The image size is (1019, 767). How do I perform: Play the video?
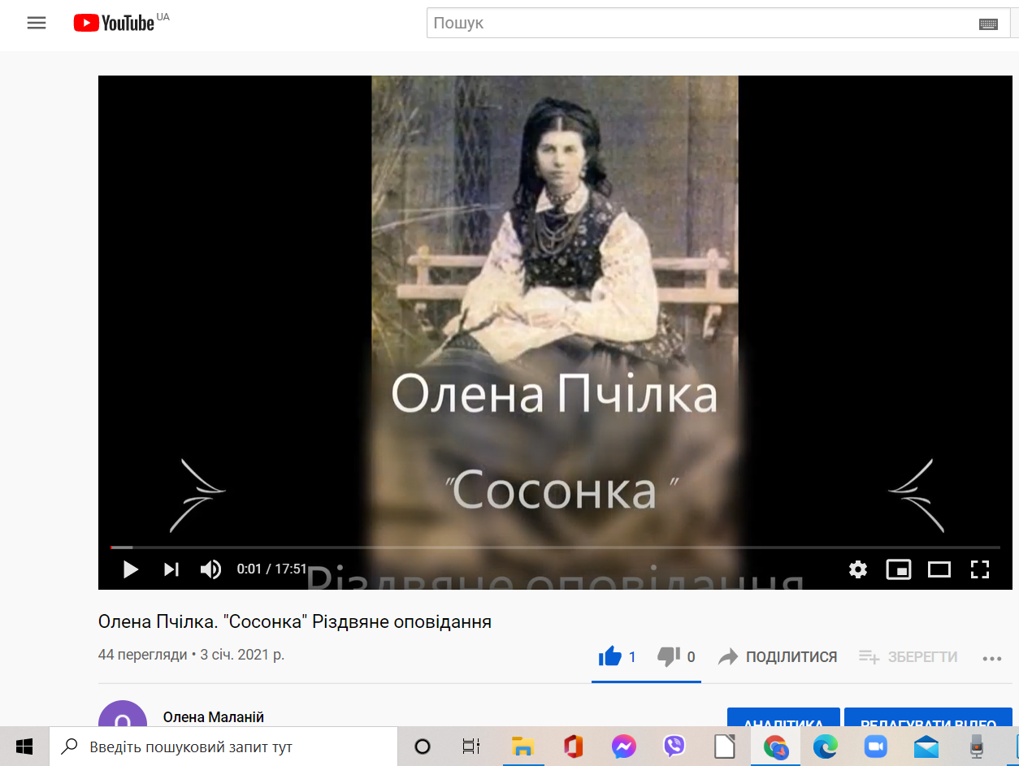click(x=129, y=568)
